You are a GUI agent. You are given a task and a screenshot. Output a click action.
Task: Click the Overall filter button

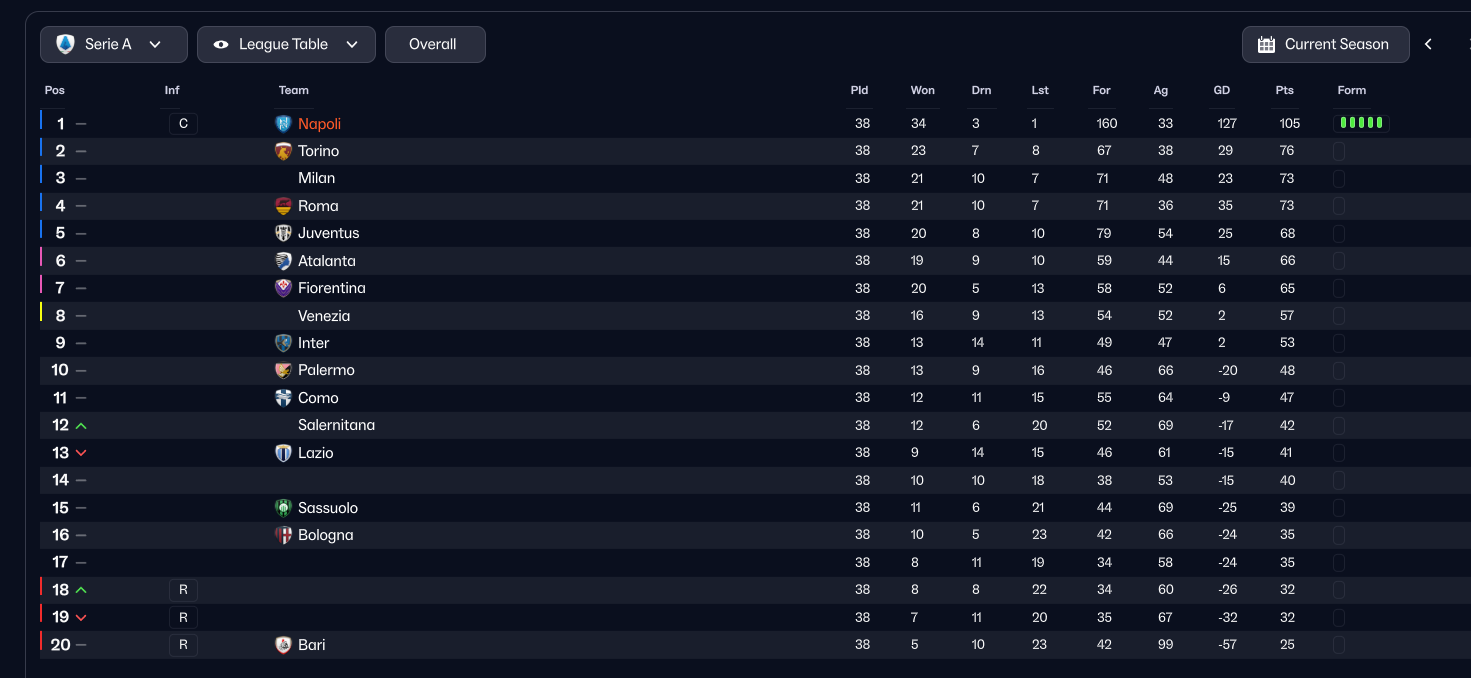click(435, 44)
